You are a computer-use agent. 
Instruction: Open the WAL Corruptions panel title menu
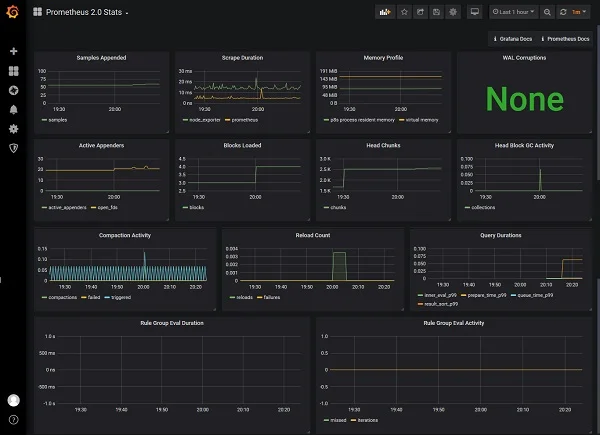(x=524, y=58)
